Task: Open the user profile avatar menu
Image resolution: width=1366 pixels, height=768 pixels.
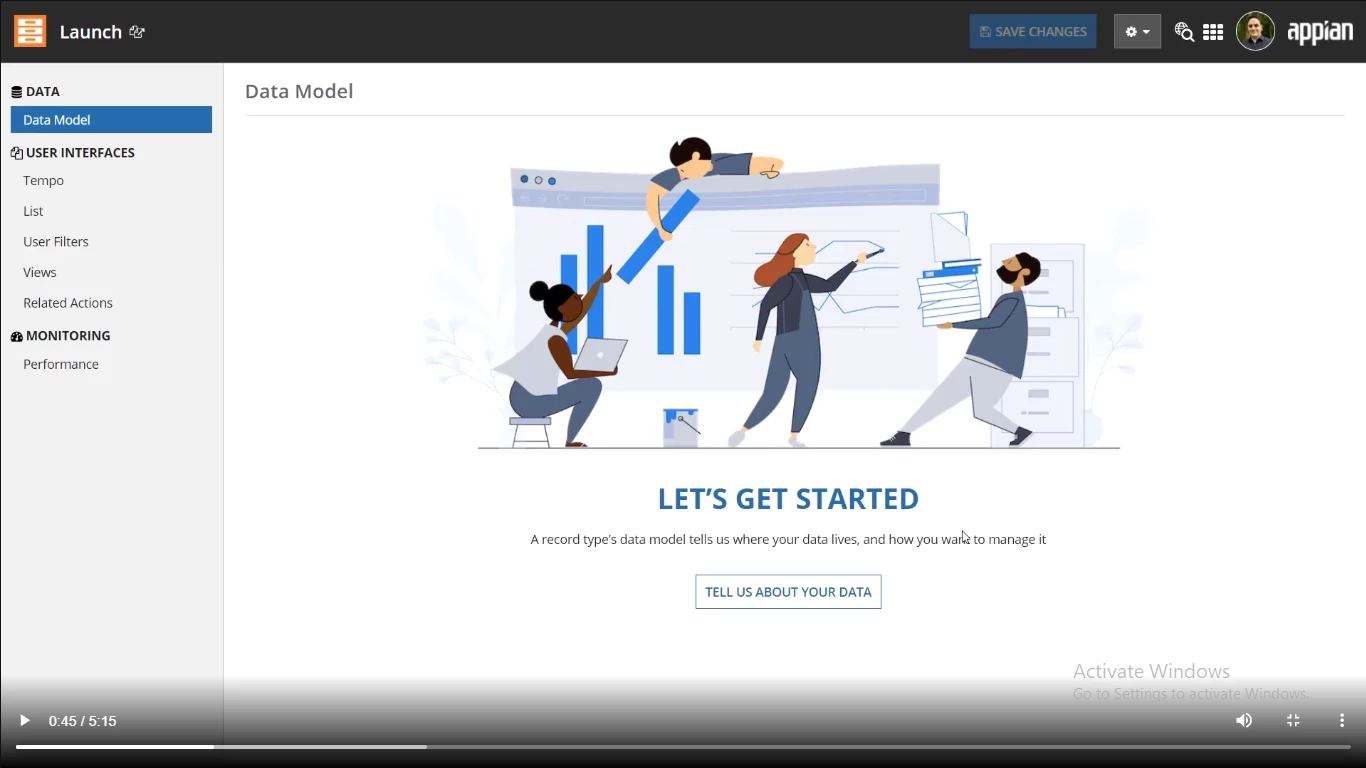Action: coord(1255,31)
